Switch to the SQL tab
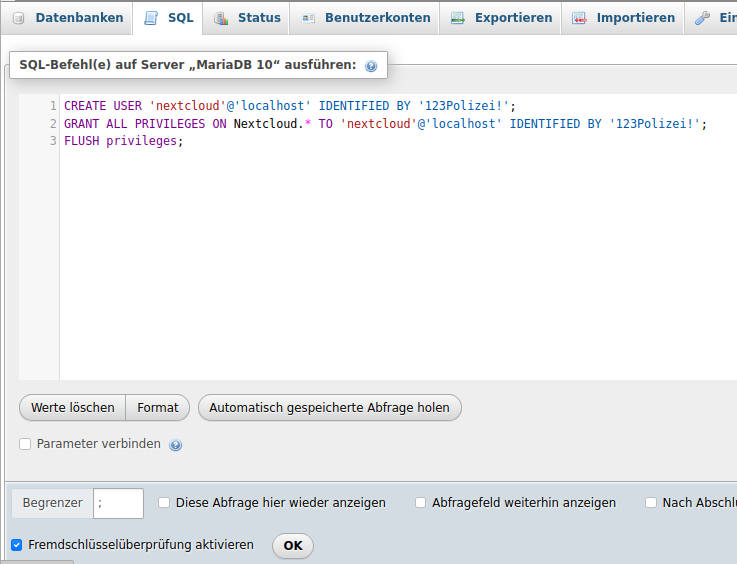This screenshot has height=564, width=737. (x=168, y=18)
